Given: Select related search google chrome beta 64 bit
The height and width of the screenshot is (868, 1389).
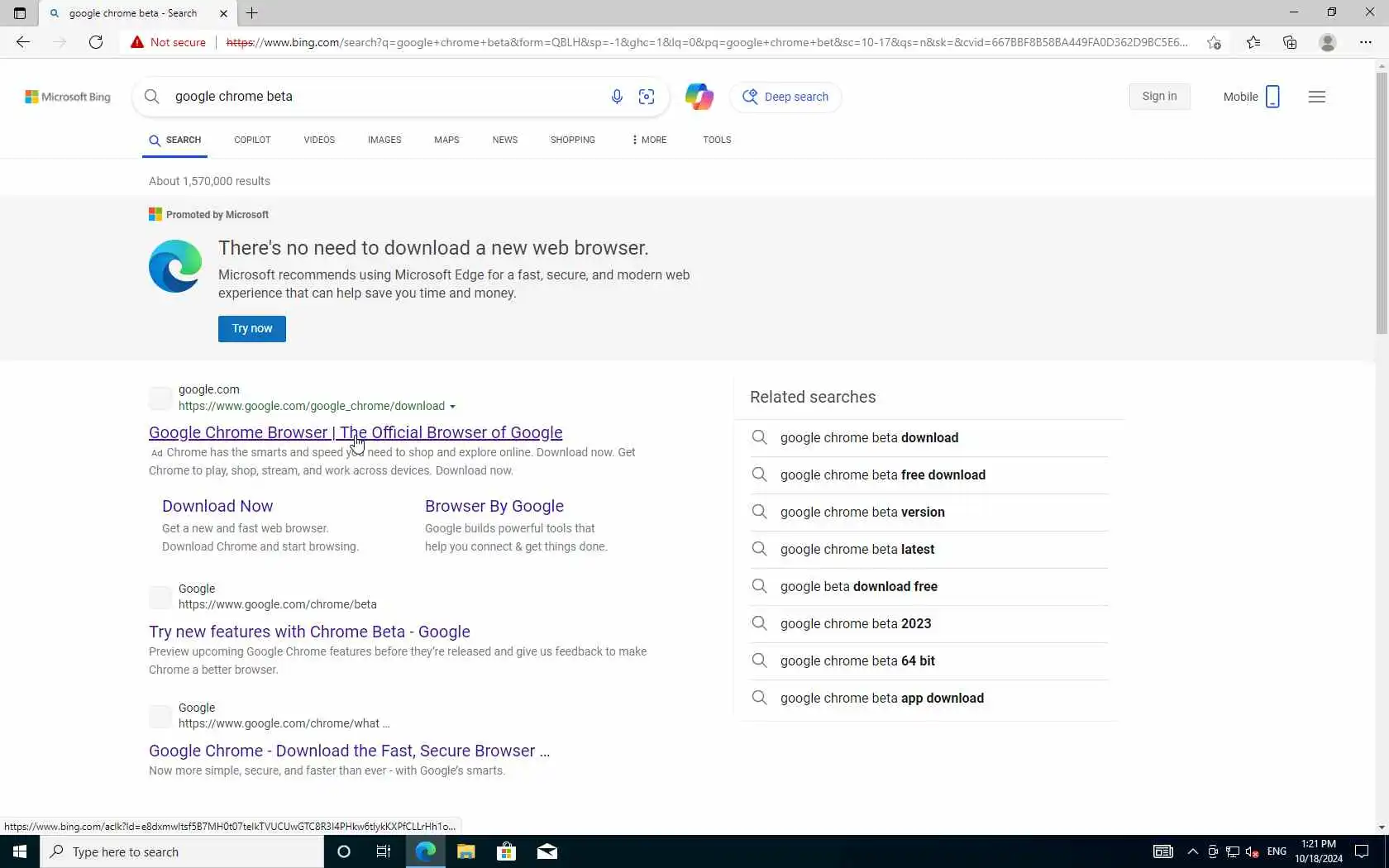Looking at the screenshot, I should point(929,661).
